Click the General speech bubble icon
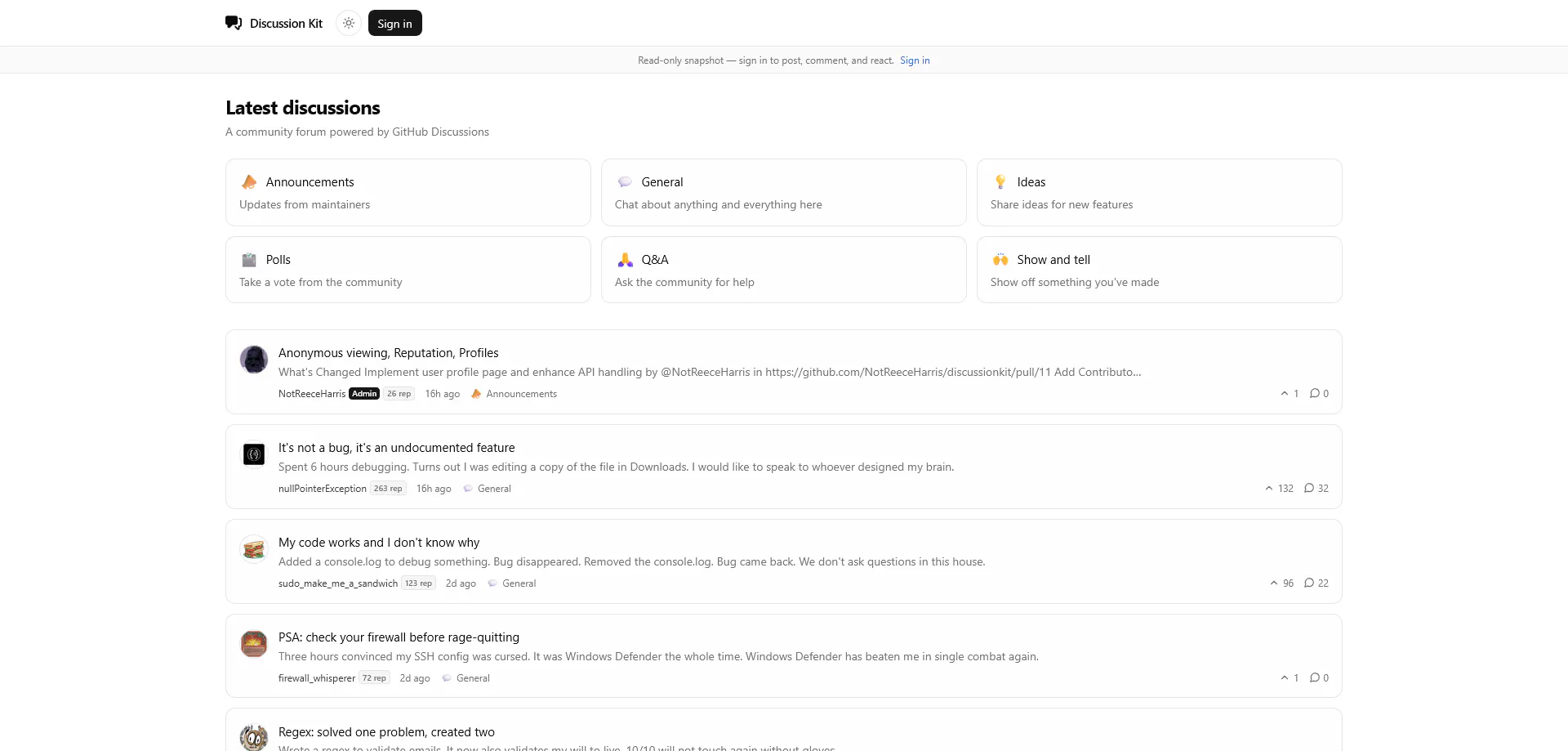The height and width of the screenshot is (751, 1568). tap(625, 181)
